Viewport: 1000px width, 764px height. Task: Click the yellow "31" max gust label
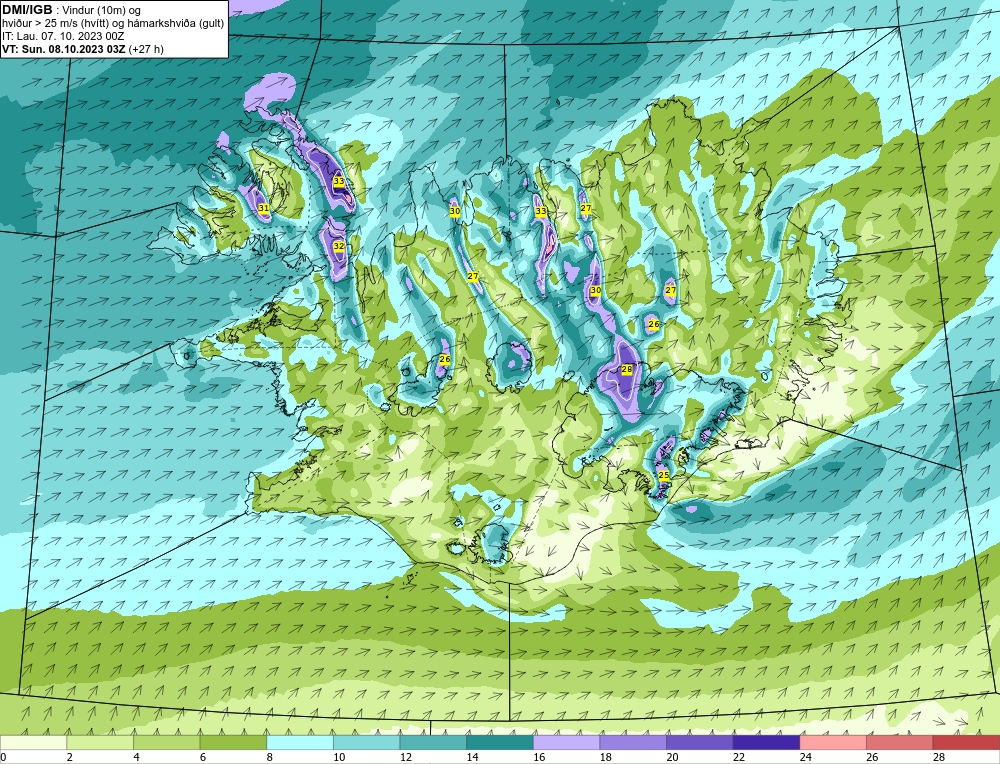point(263,208)
